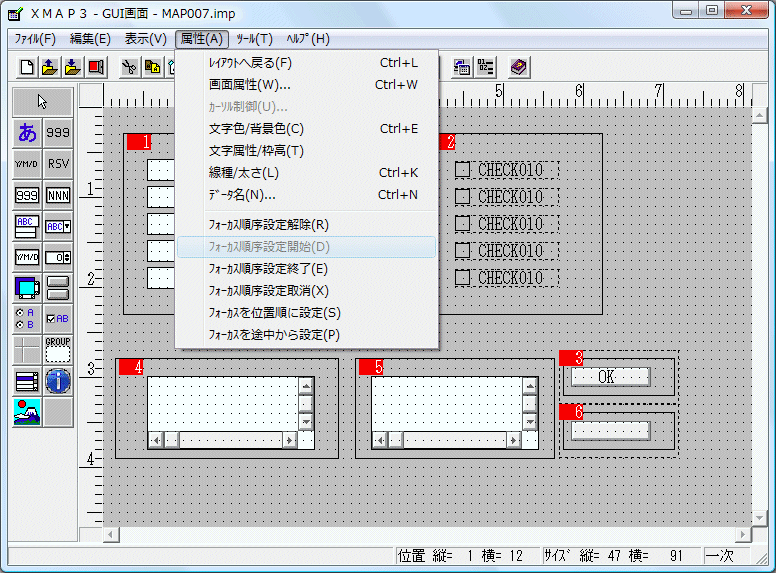776x573 pixels.
Task: Choose フォーカスを位置順に設定(S) menu item
Action: [x=307, y=313]
